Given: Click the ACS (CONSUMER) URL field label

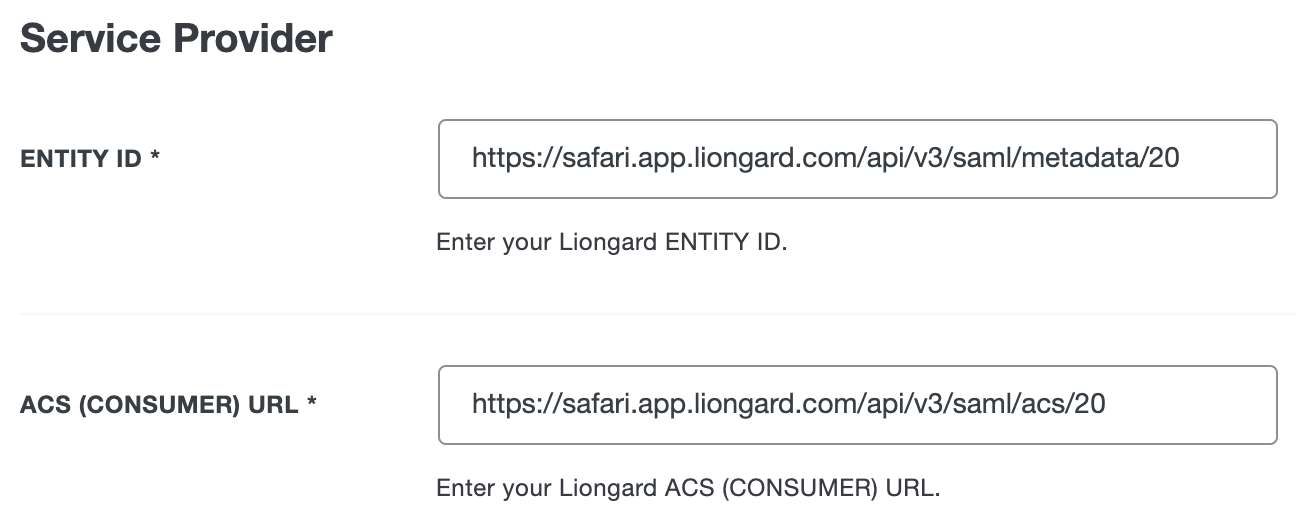Looking at the screenshot, I should click(x=160, y=406).
